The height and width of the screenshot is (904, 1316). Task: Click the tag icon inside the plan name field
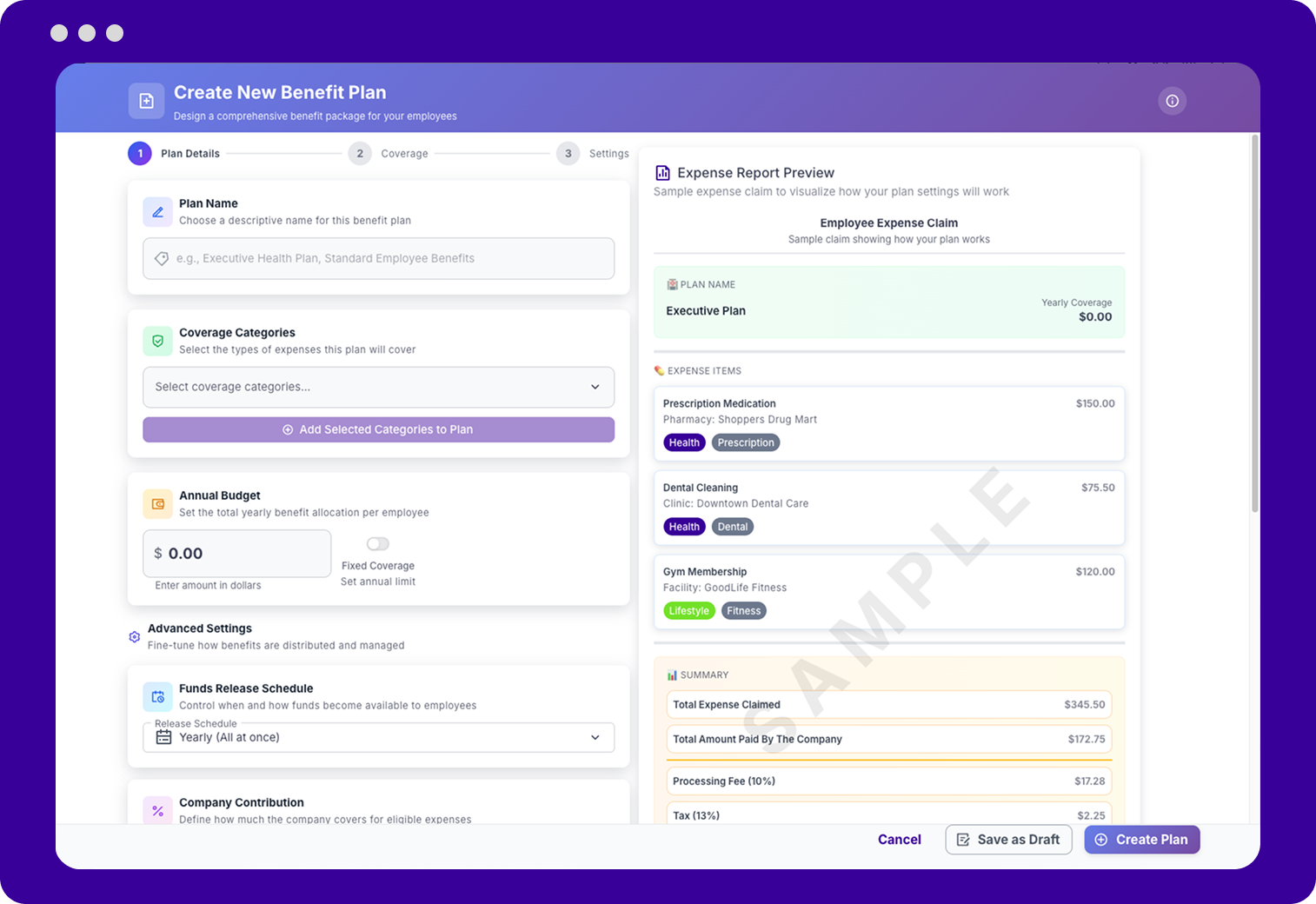162,258
